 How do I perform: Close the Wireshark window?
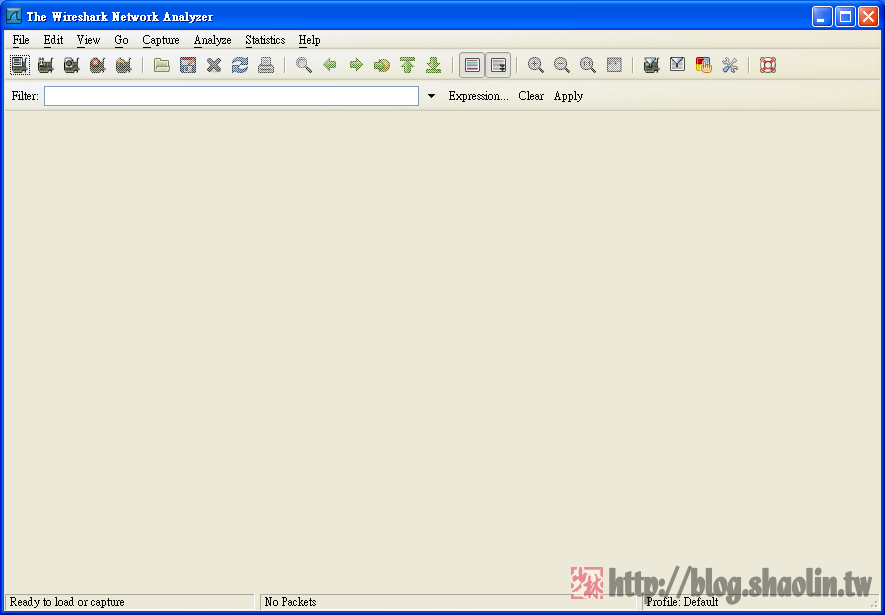tap(868, 17)
